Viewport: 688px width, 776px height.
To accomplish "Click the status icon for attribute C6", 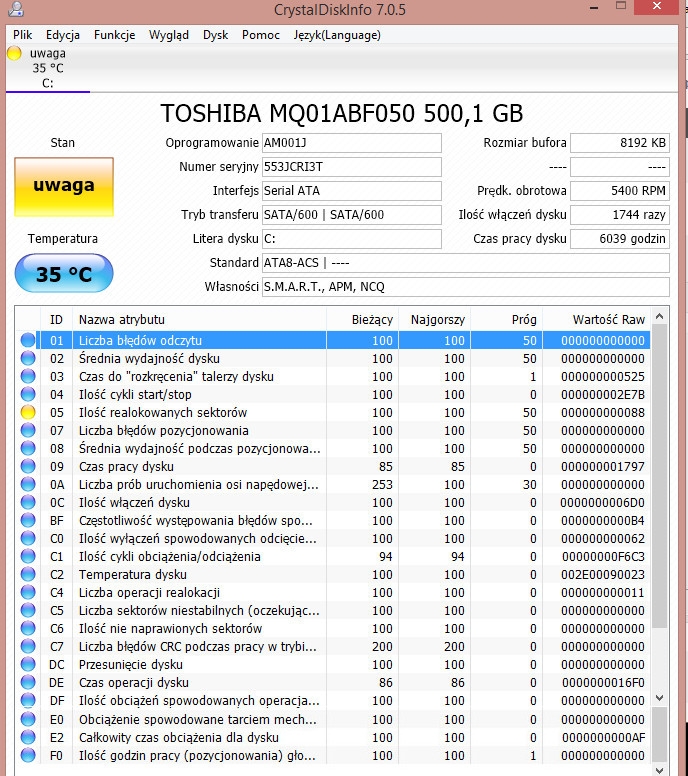I will 28,628.
